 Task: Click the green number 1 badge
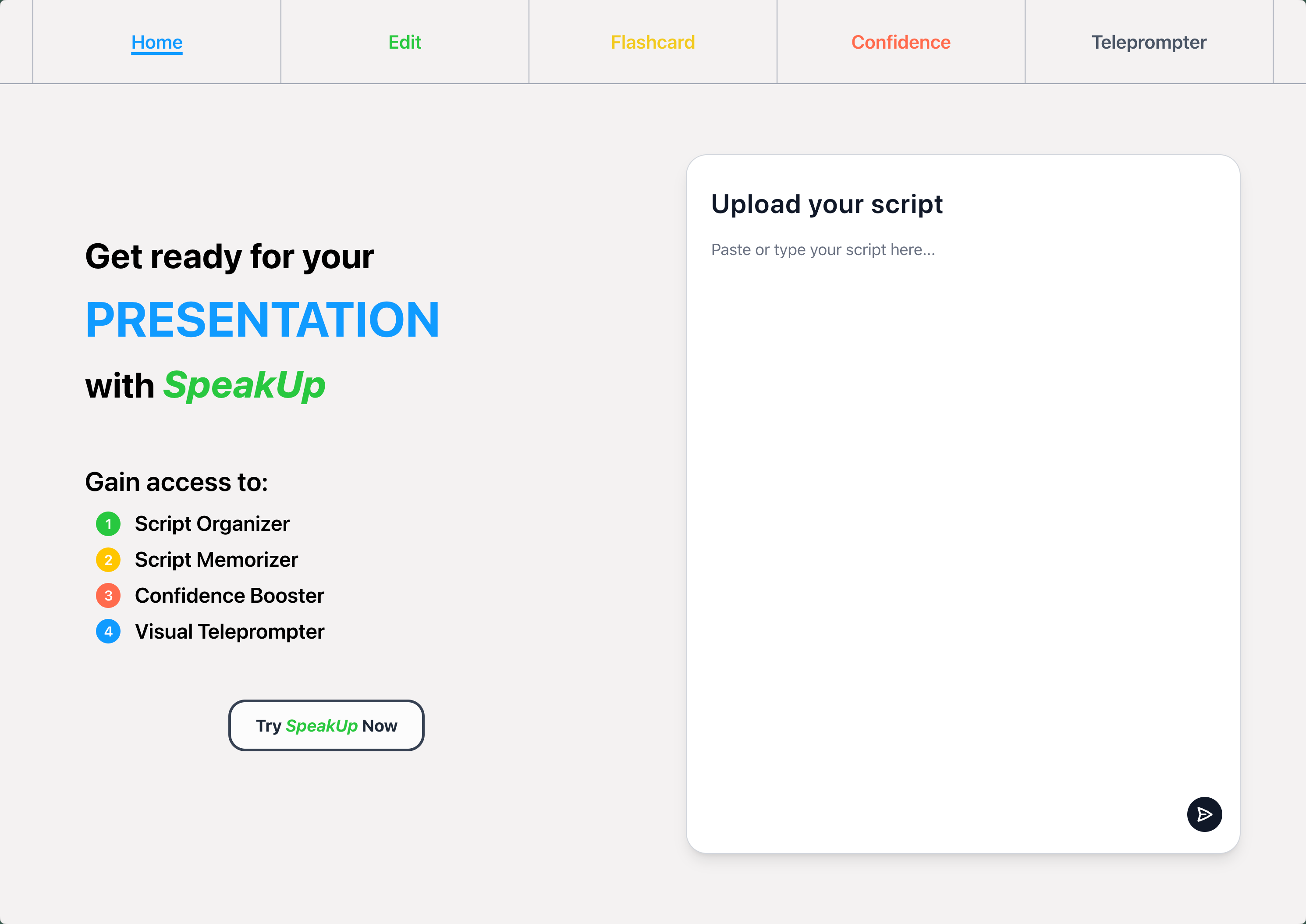tap(108, 524)
